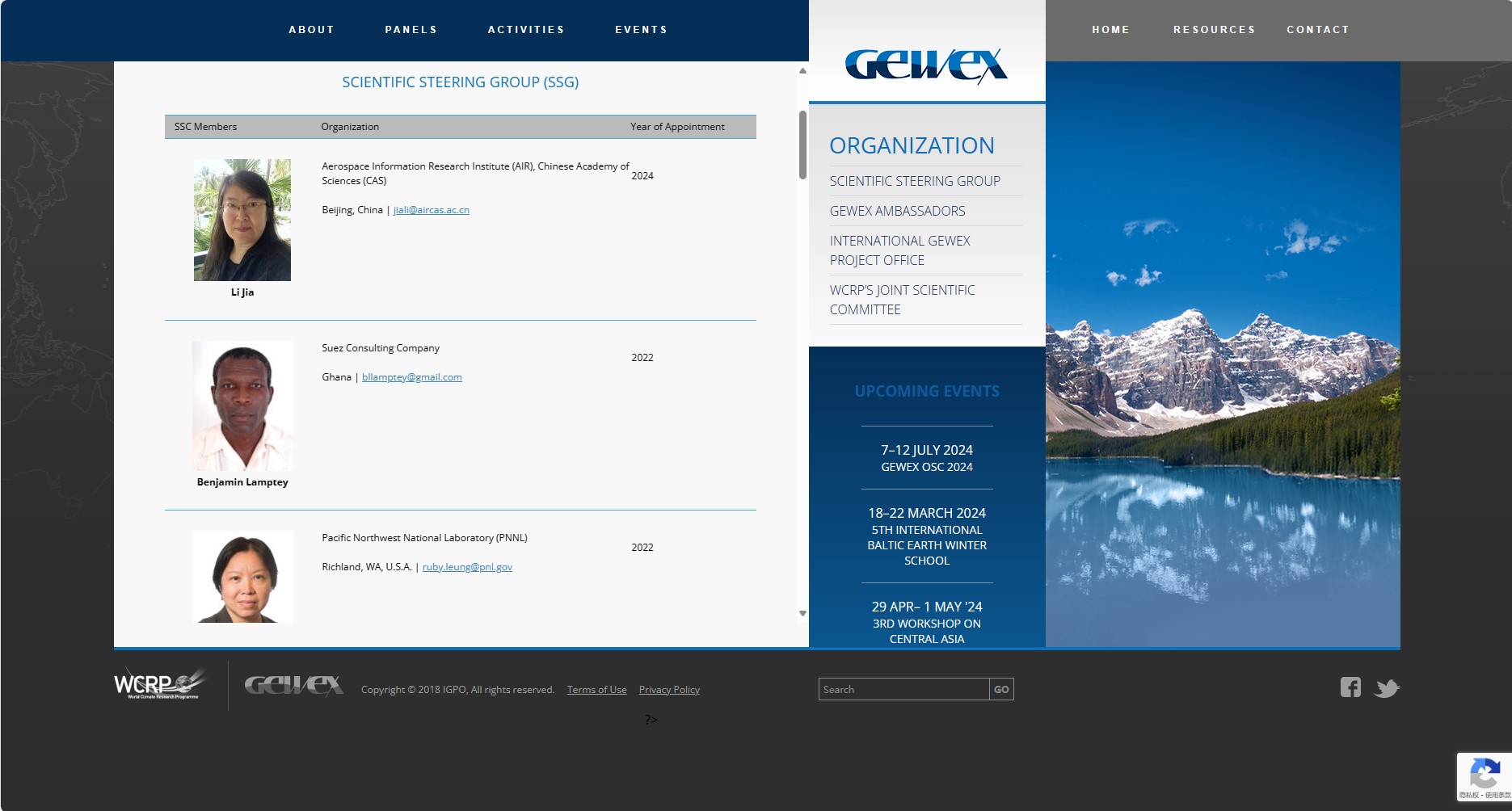
Task: Click into the Search input field
Action: coord(903,689)
